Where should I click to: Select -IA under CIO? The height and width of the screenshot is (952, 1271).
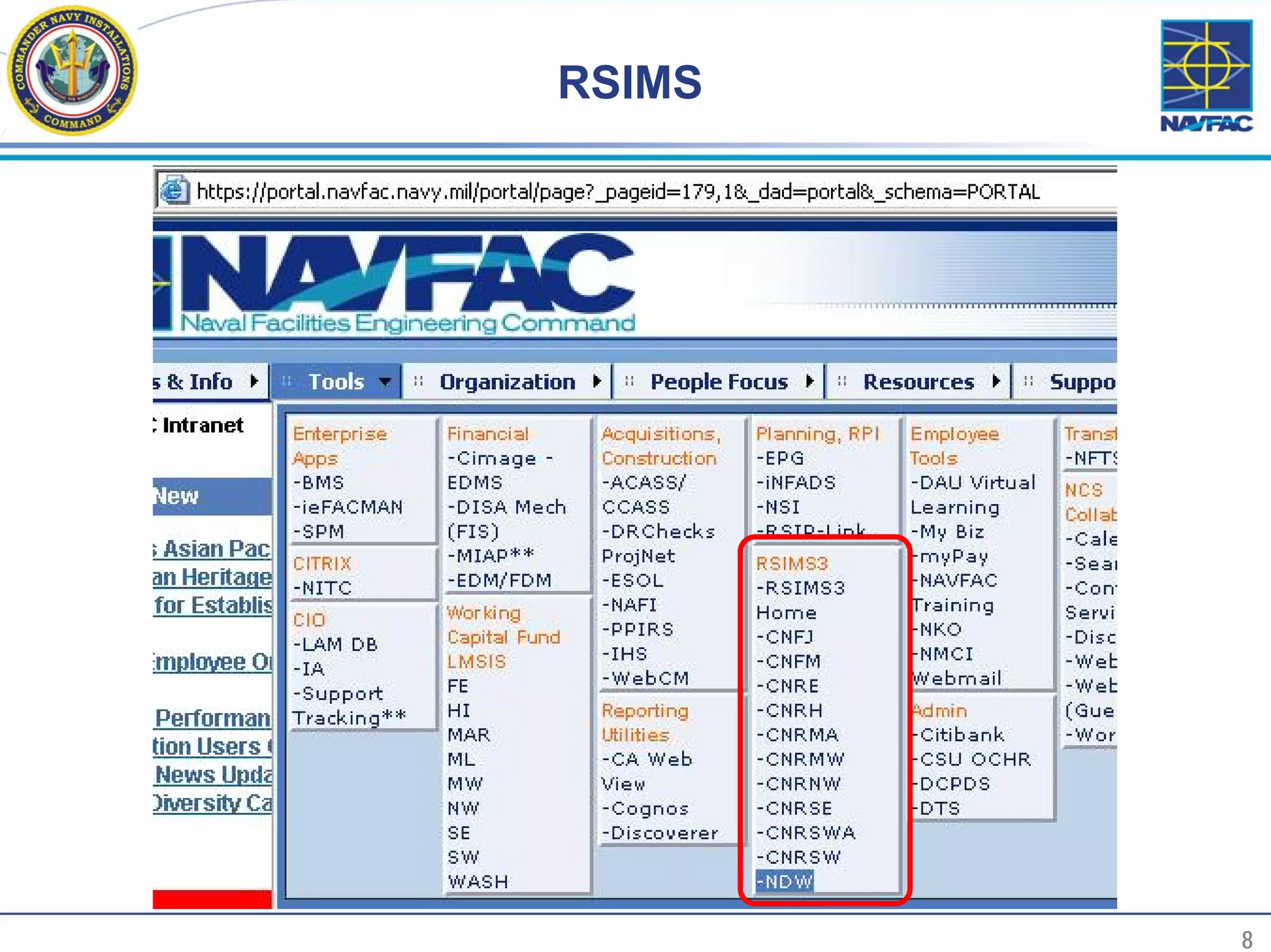click(x=308, y=669)
